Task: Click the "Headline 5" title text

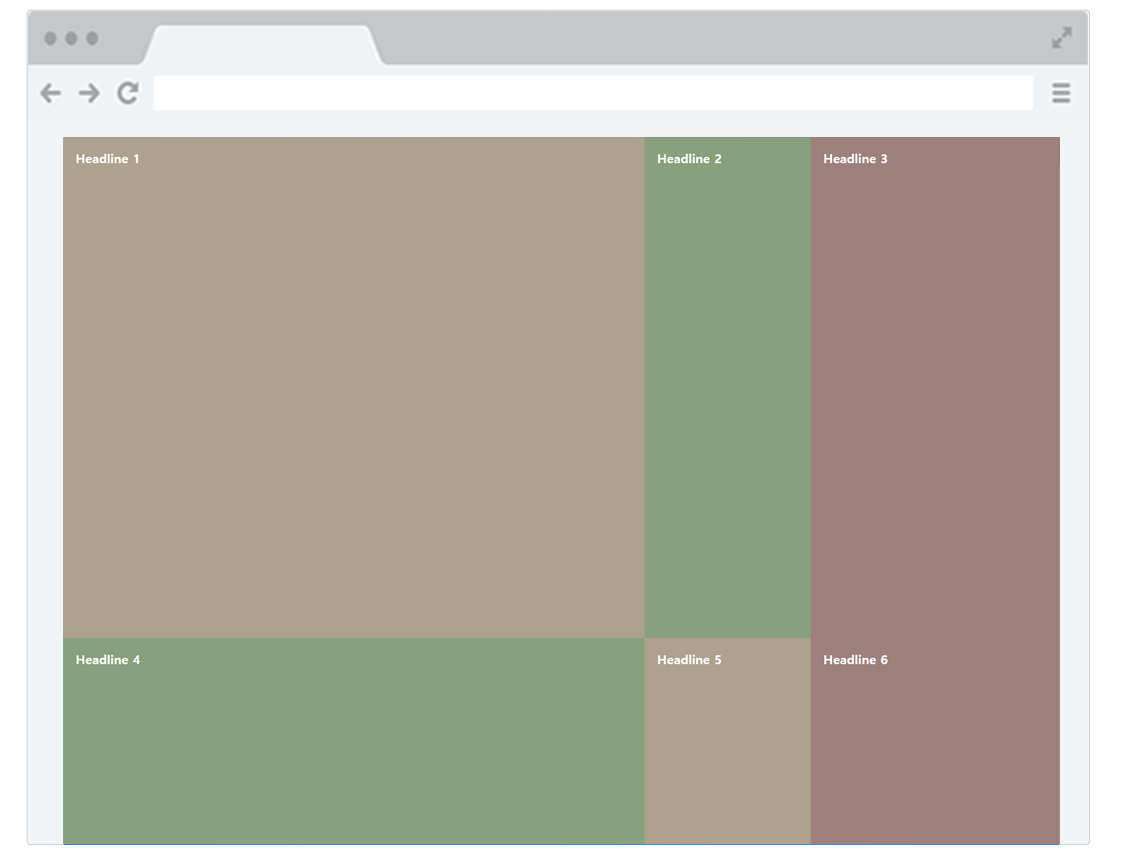Action: click(689, 660)
